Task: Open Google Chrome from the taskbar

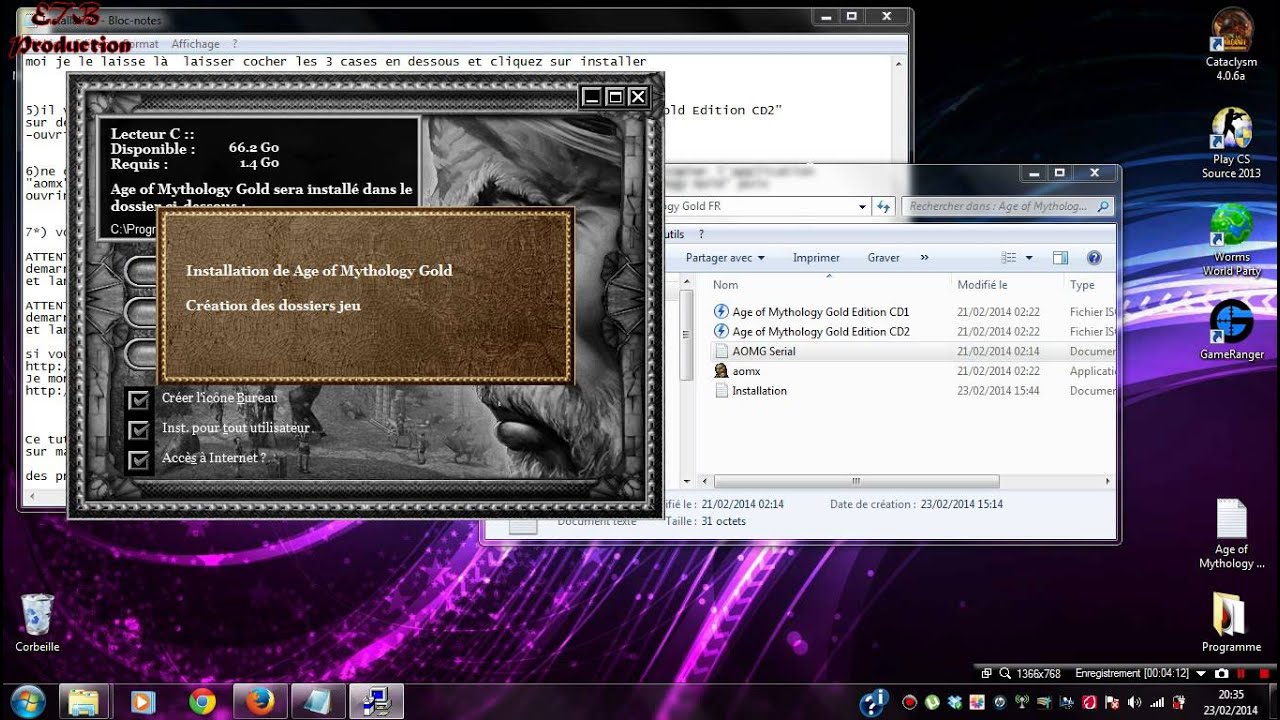Action: click(202, 701)
